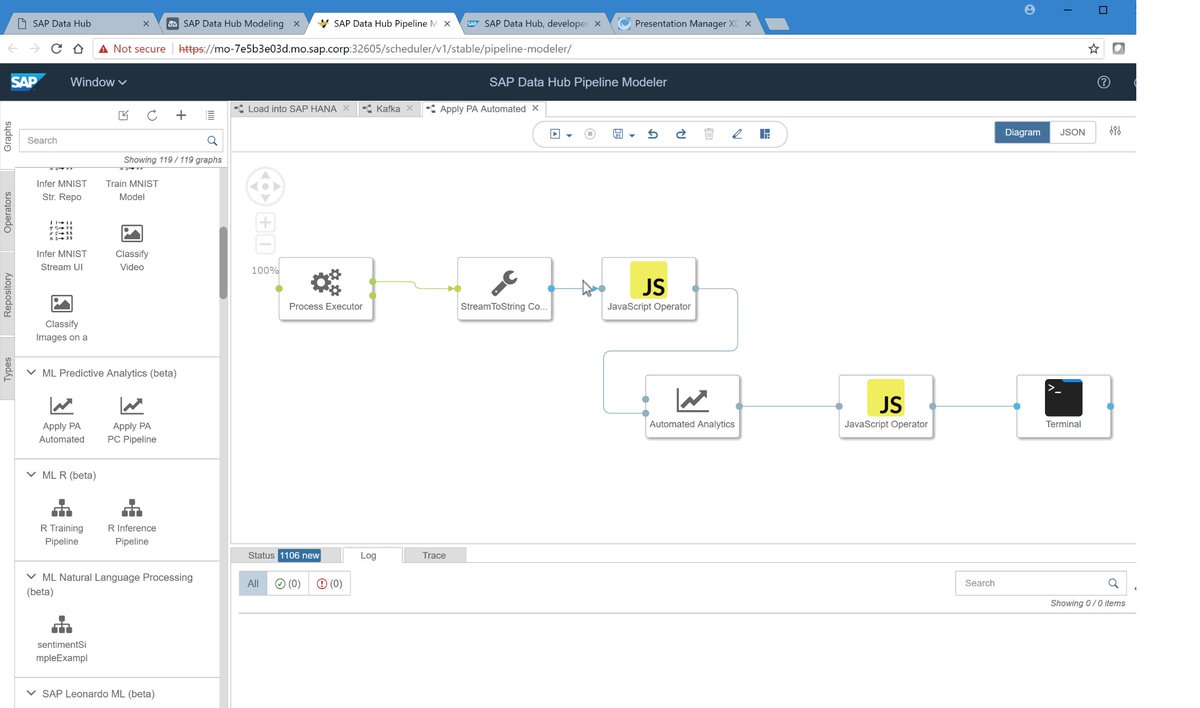
Task: Select Classify Images graph
Action: pyautogui.click(x=61, y=317)
